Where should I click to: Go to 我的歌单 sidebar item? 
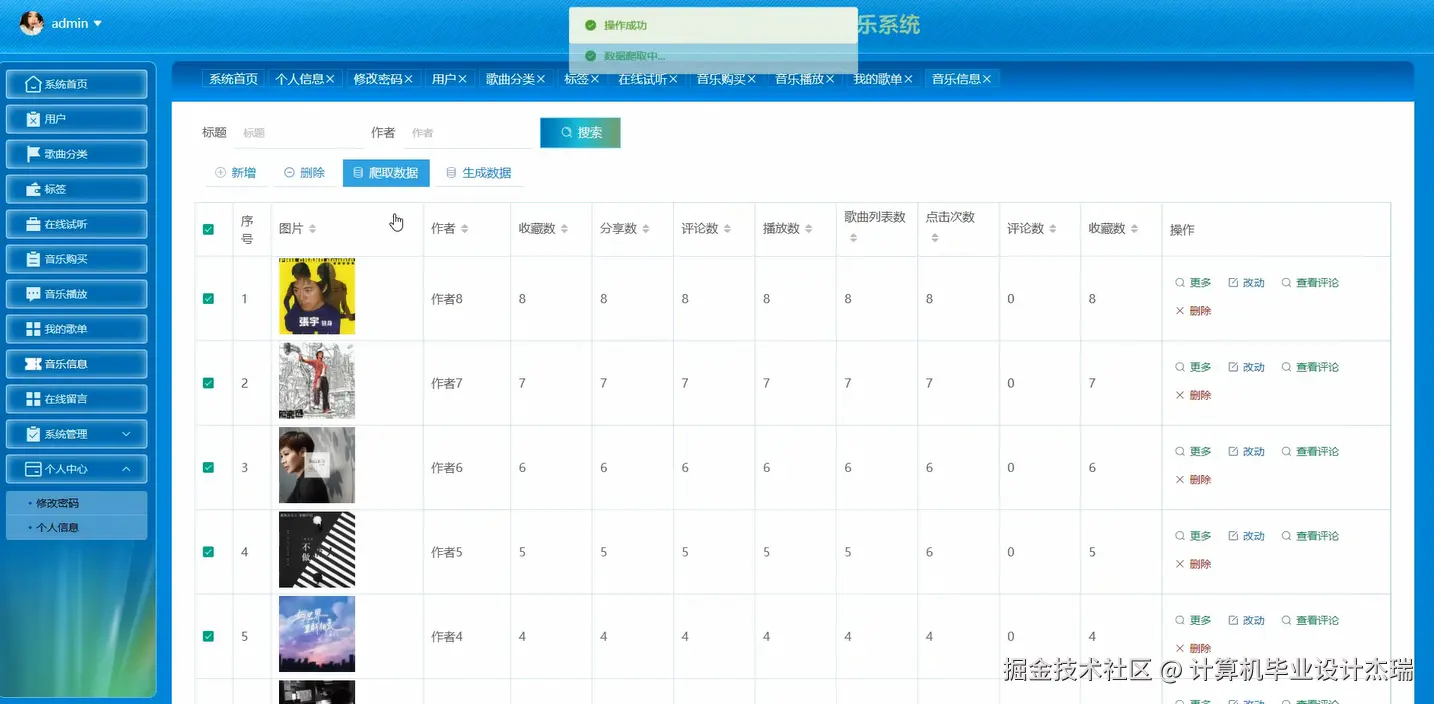coord(77,329)
